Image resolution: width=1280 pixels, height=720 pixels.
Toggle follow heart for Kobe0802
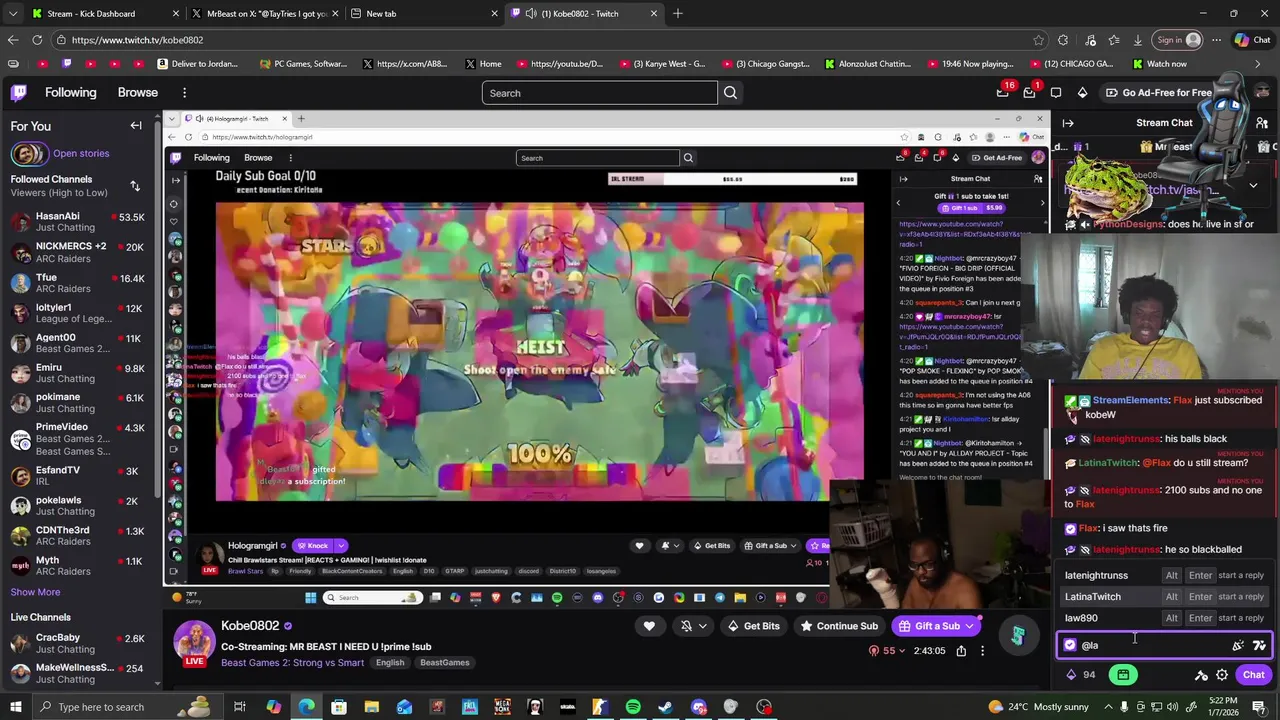point(649,626)
